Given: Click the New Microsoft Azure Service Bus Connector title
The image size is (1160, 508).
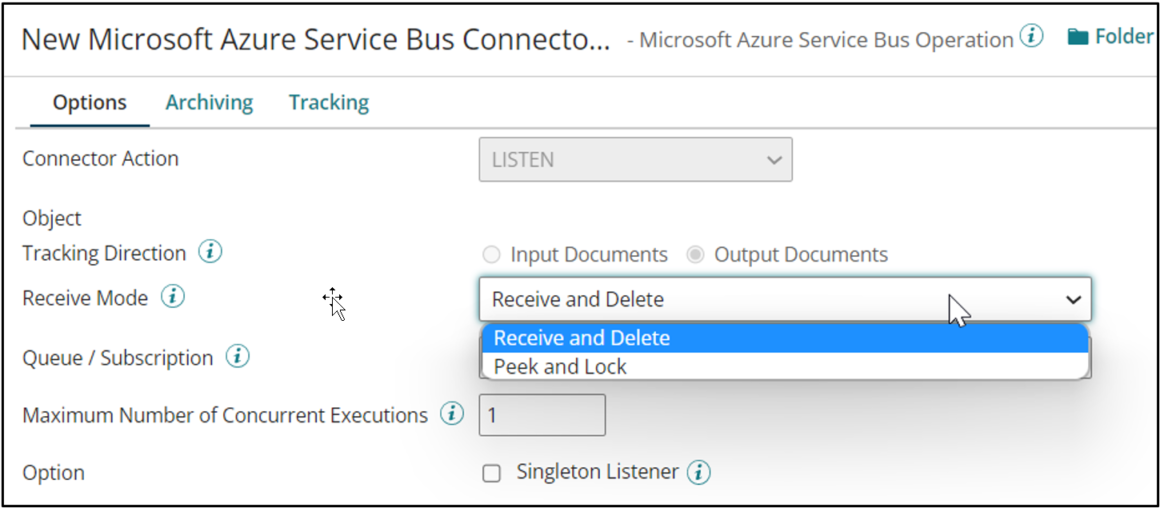Looking at the screenshot, I should [314, 39].
